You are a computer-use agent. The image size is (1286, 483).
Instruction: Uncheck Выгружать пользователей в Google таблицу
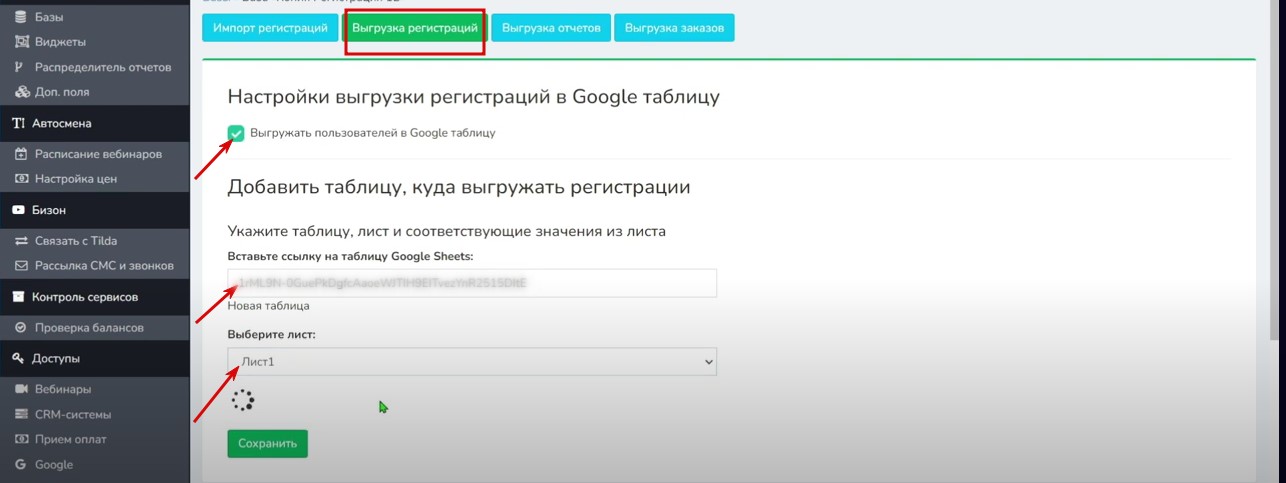tap(236, 133)
